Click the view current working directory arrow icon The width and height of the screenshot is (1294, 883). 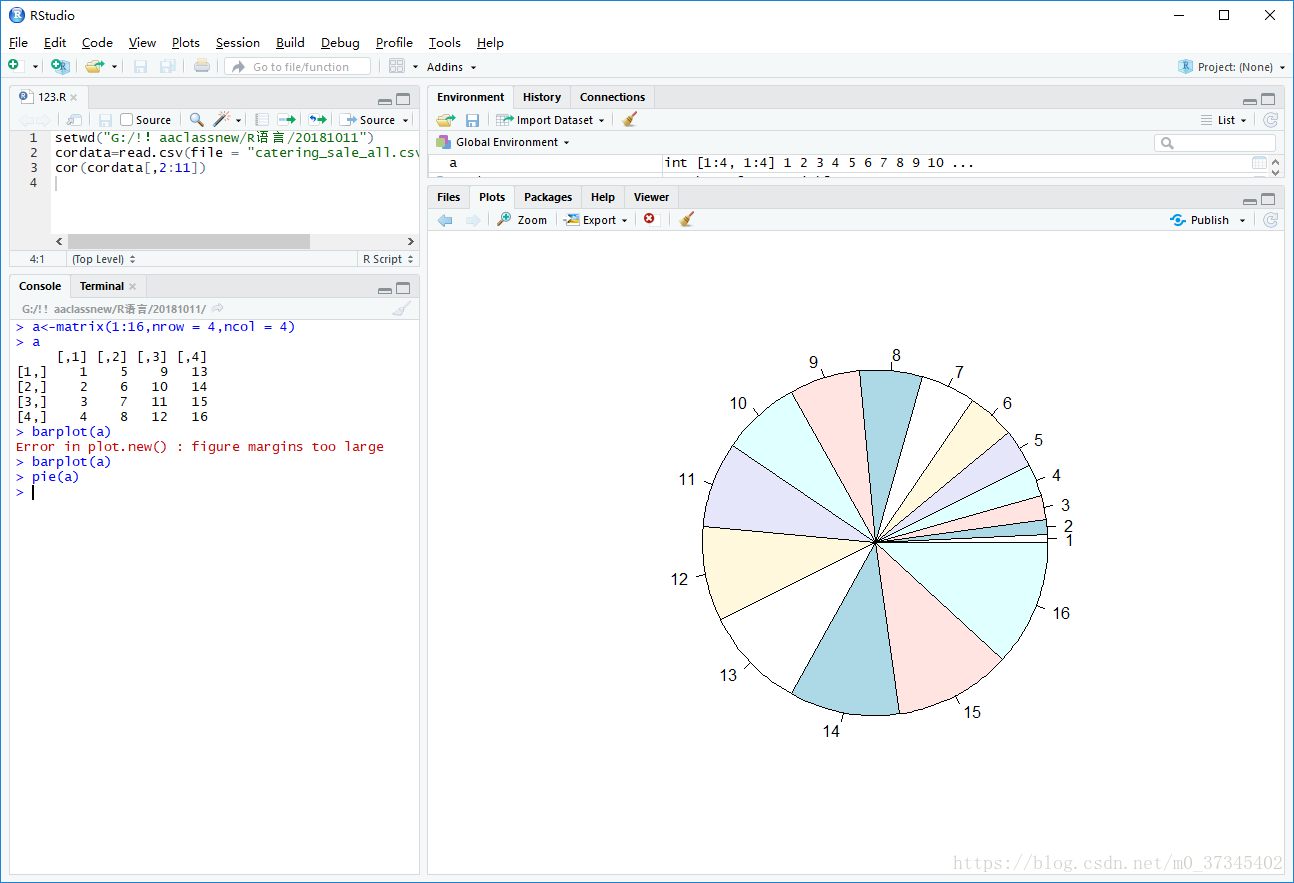tap(218, 309)
